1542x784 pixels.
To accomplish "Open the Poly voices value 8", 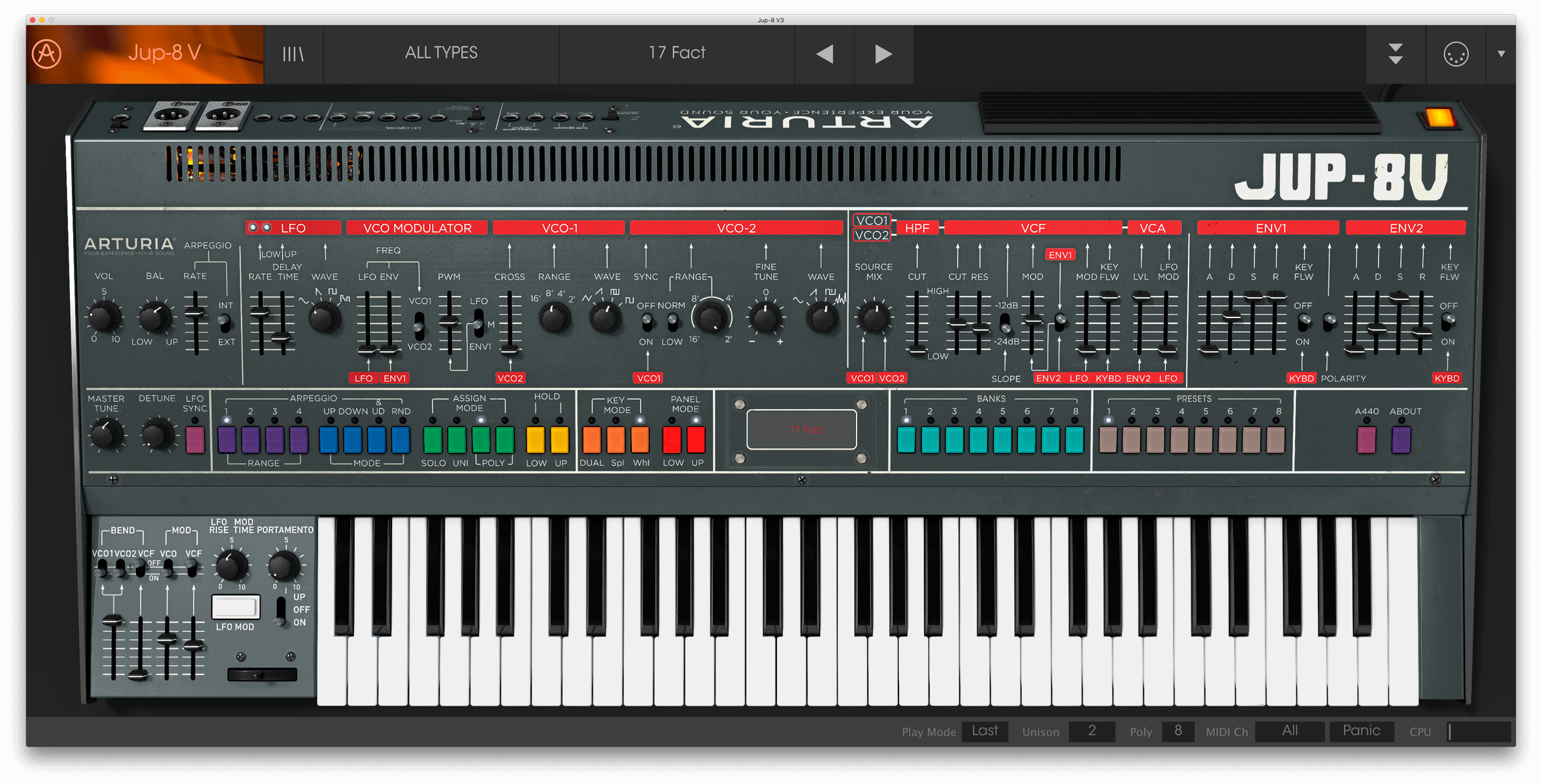I will coord(1178,731).
